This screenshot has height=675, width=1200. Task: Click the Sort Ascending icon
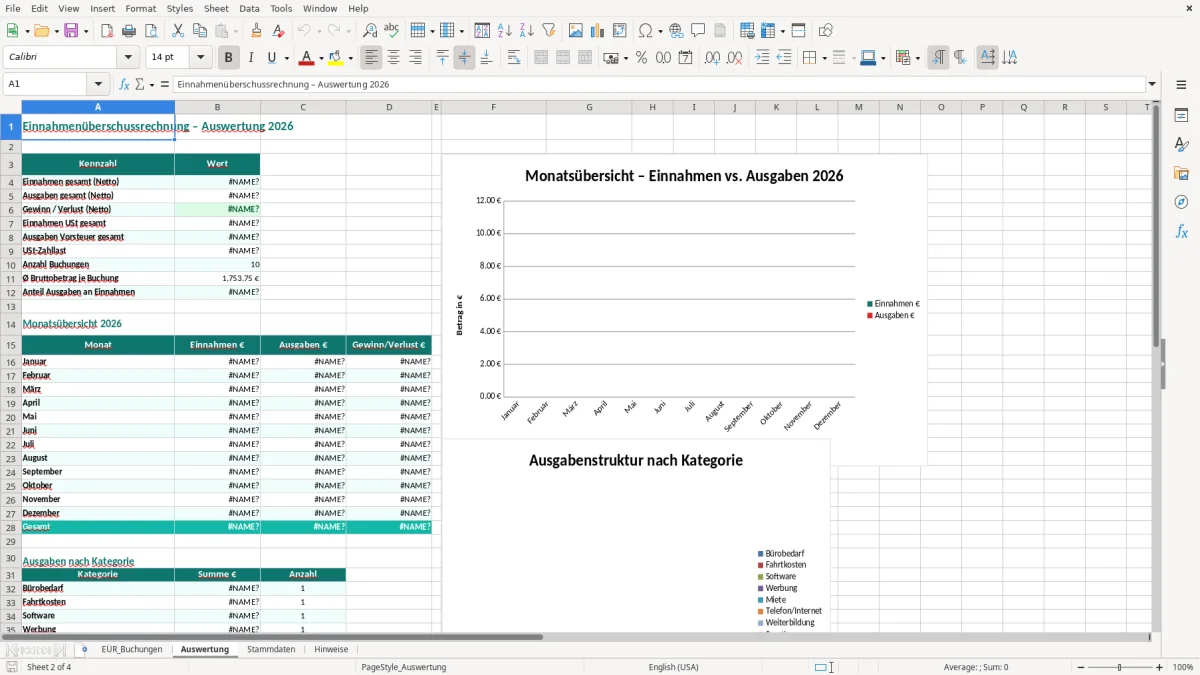505,31
